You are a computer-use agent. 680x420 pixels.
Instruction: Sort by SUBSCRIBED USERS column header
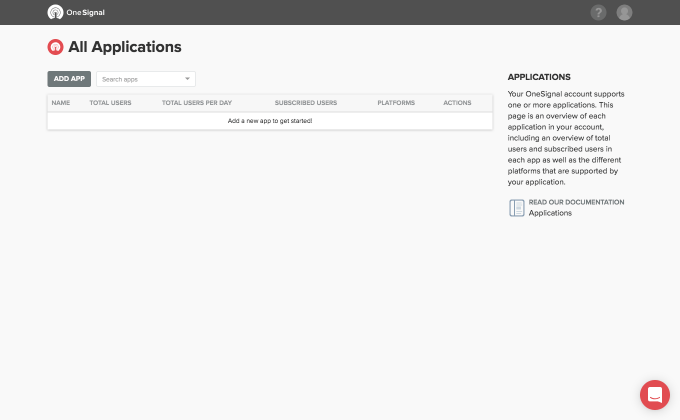(306, 103)
